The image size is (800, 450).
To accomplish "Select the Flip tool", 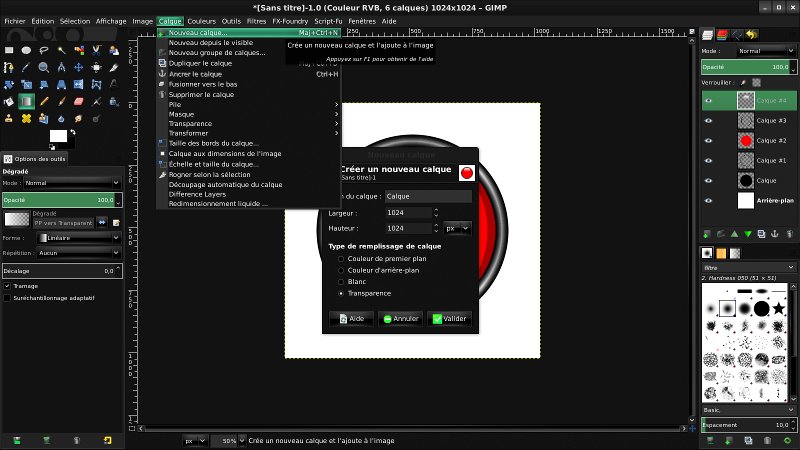I will (x=79, y=85).
